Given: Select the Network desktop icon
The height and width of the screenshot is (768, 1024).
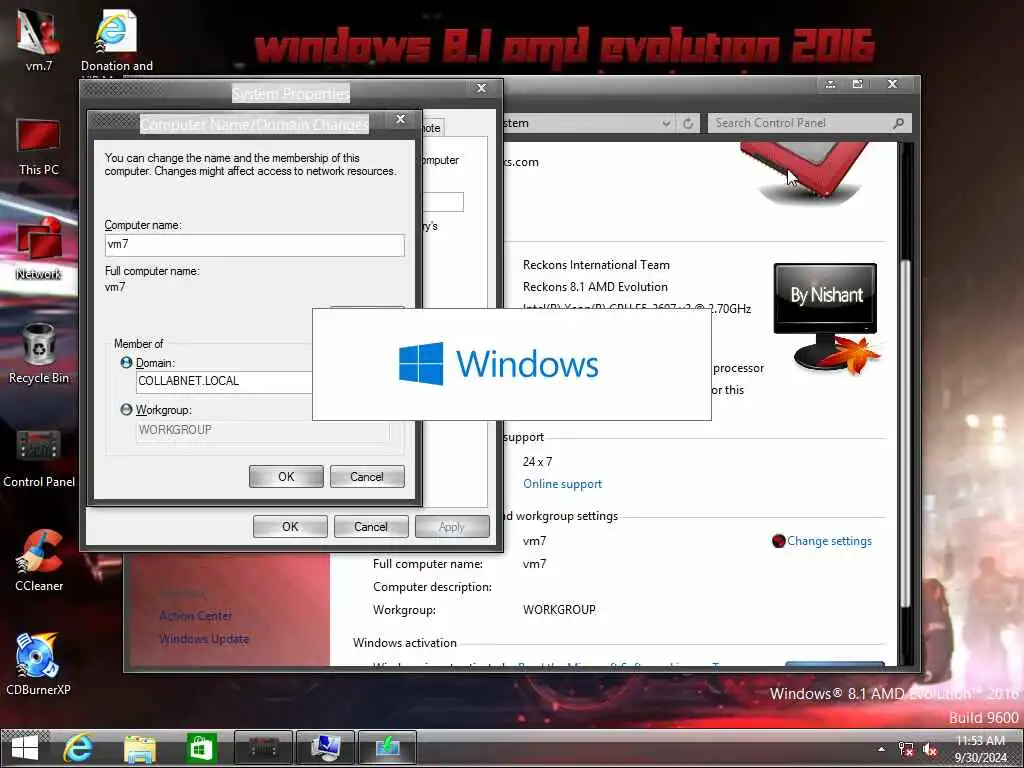Looking at the screenshot, I should coord(39,250).
